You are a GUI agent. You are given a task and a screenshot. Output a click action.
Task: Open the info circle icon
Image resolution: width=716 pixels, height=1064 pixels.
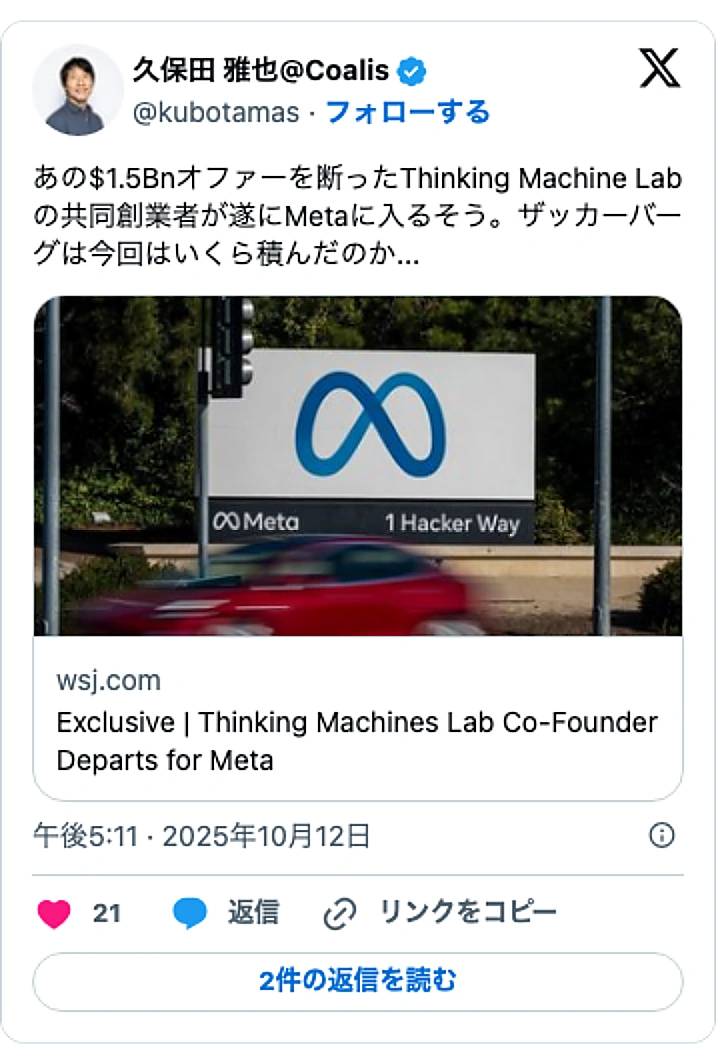coord(662,835)
